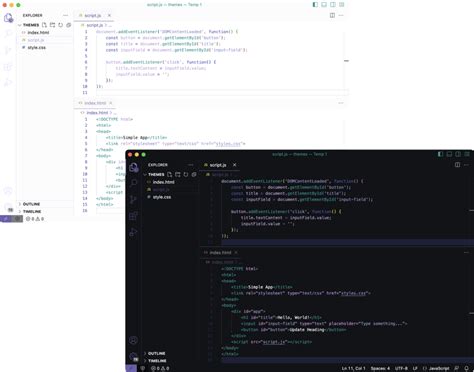Click feedback icon in dark window status bar

[x=456, y=368]
